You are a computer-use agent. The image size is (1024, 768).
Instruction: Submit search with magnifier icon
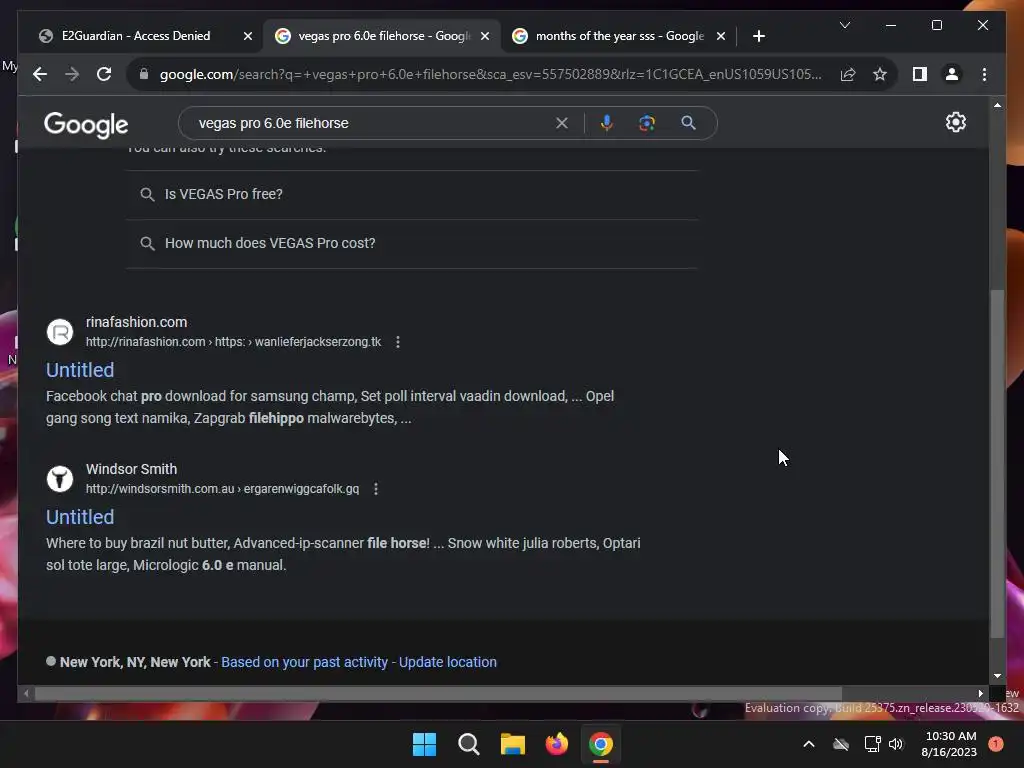coord(688,123)
